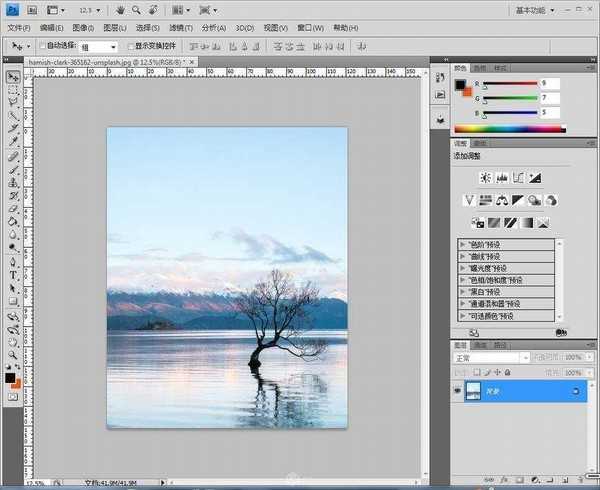The height and width of the screenshot is (490, 600).
Task: Open the 正常 blend mode dropdown
Action: coord(491,357)
